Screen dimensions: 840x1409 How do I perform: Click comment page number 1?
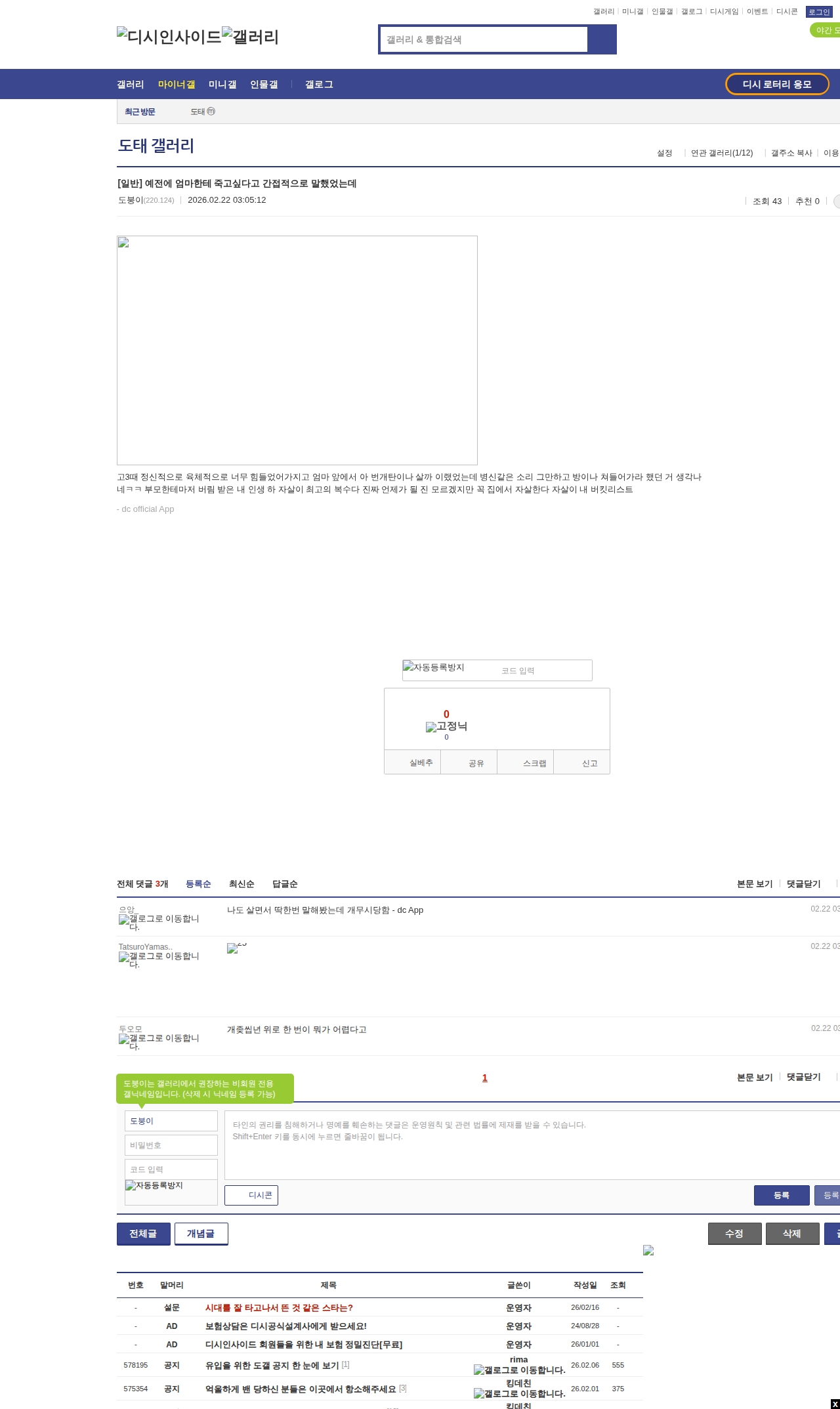[x=485, y=1078]
